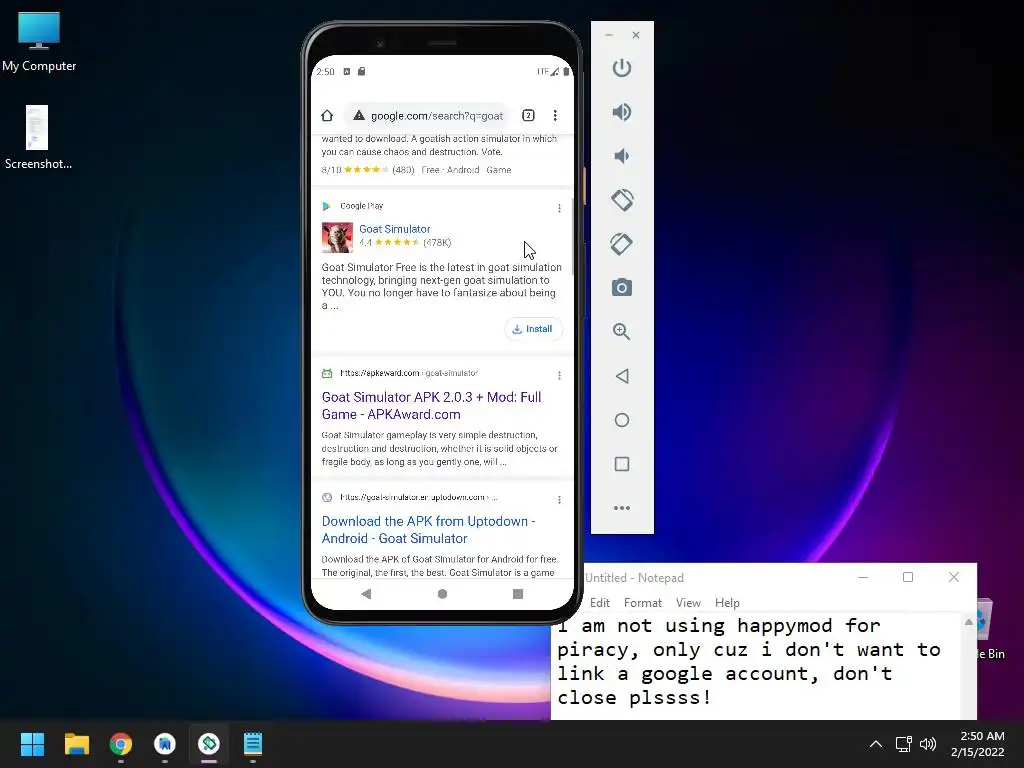Show hidden system tray icons chevron

point(876,744)
